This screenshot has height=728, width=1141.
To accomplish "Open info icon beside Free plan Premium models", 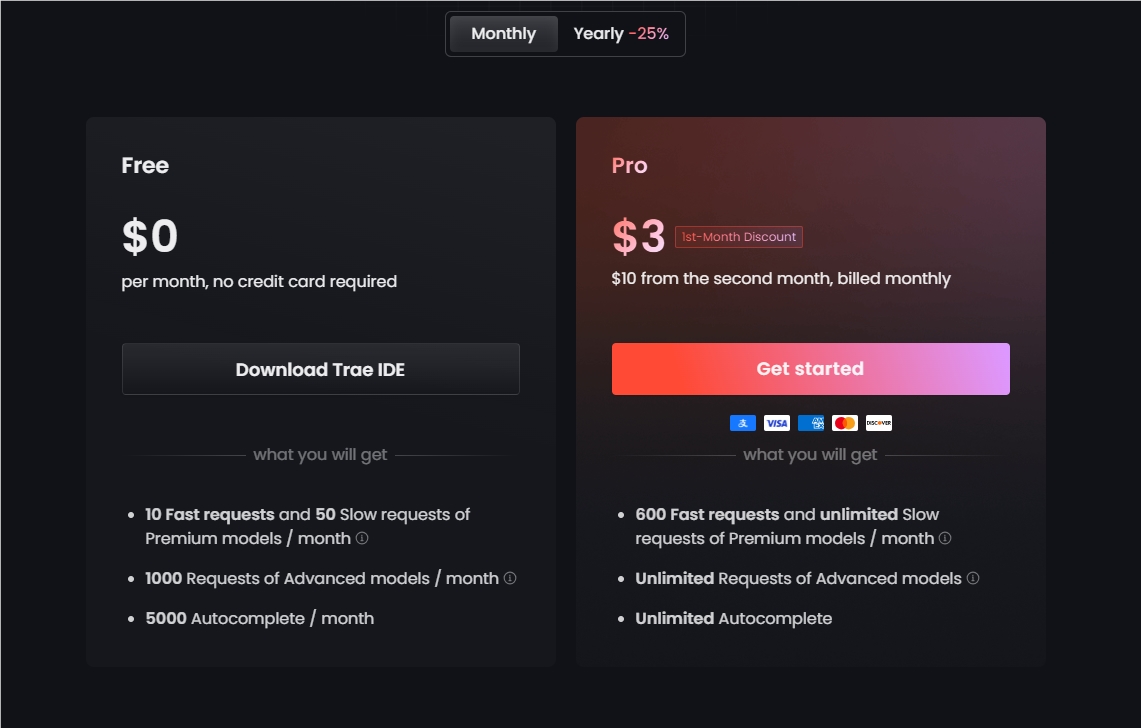I will click(x=362, y=538).
